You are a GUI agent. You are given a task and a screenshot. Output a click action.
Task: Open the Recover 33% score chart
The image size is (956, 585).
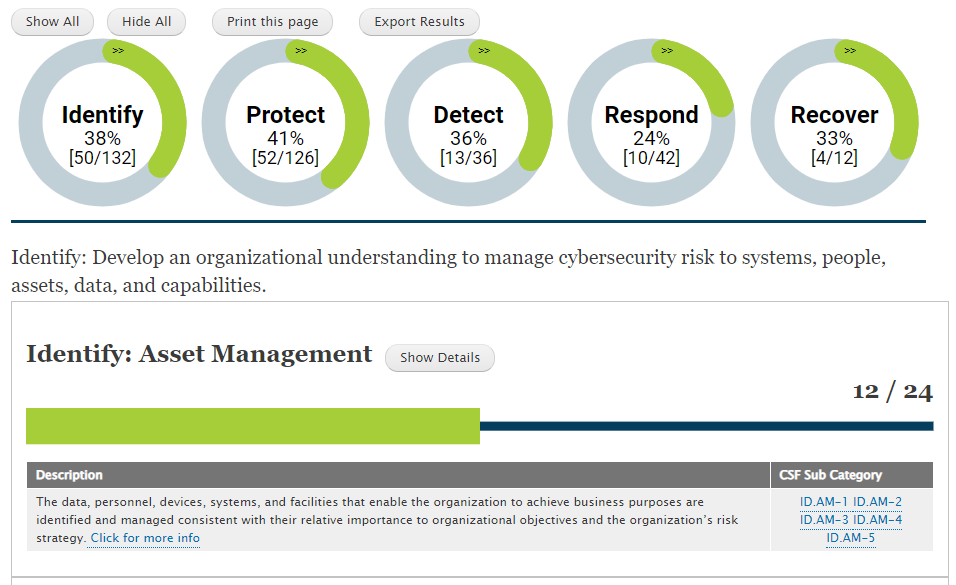834,124
